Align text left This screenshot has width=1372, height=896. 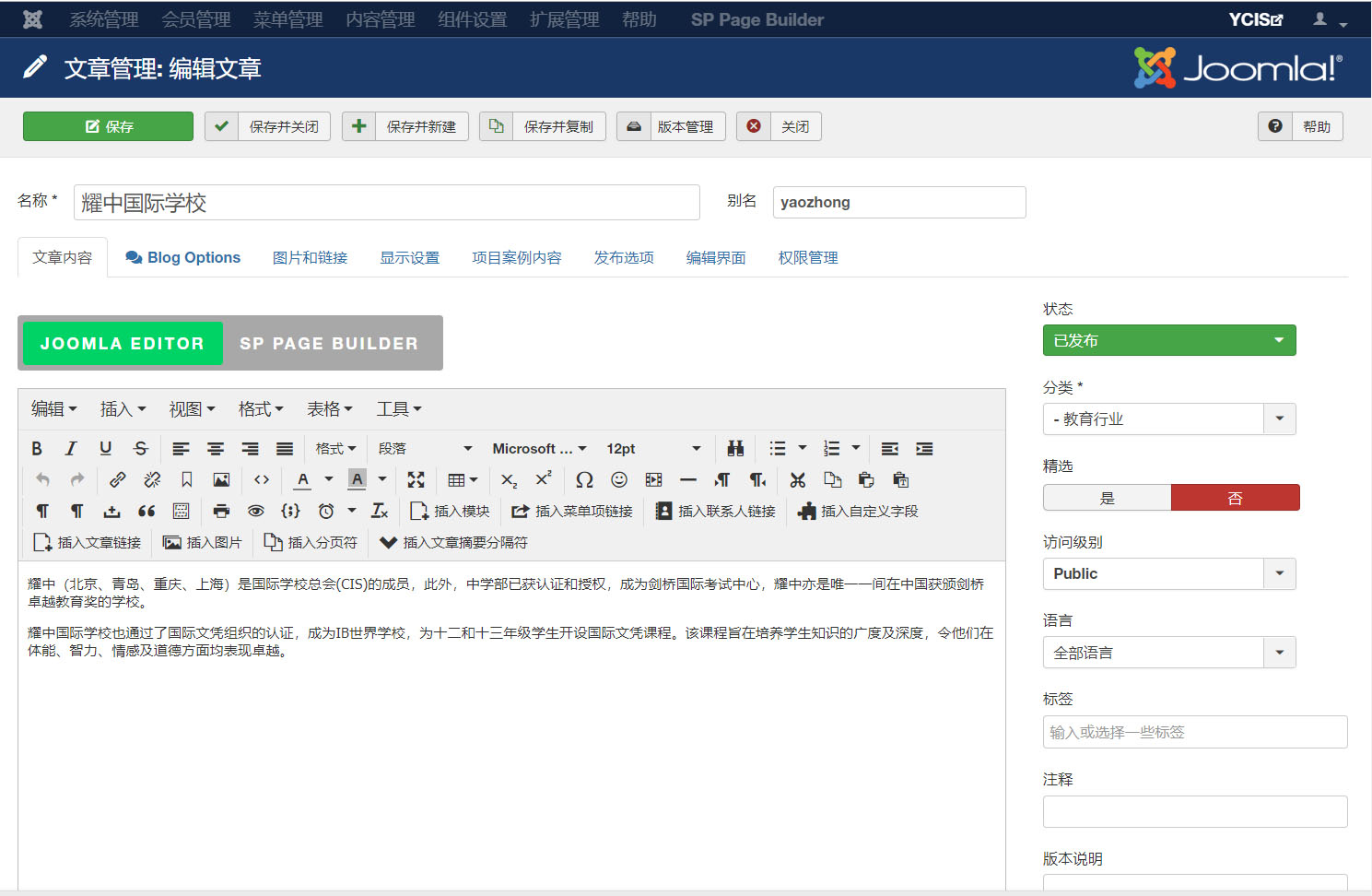(181, 449)
